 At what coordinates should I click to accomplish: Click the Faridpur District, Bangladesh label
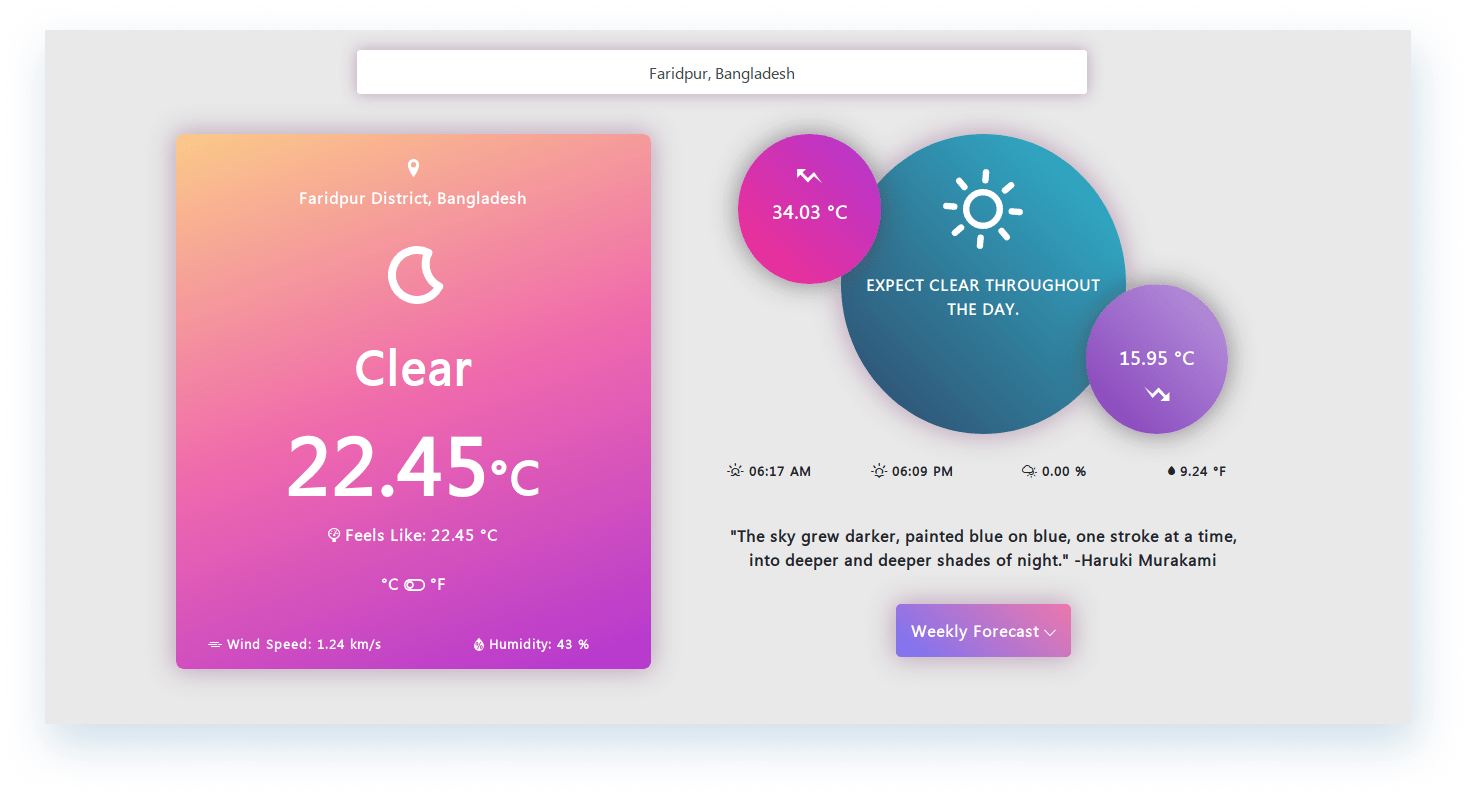(413, 198)
